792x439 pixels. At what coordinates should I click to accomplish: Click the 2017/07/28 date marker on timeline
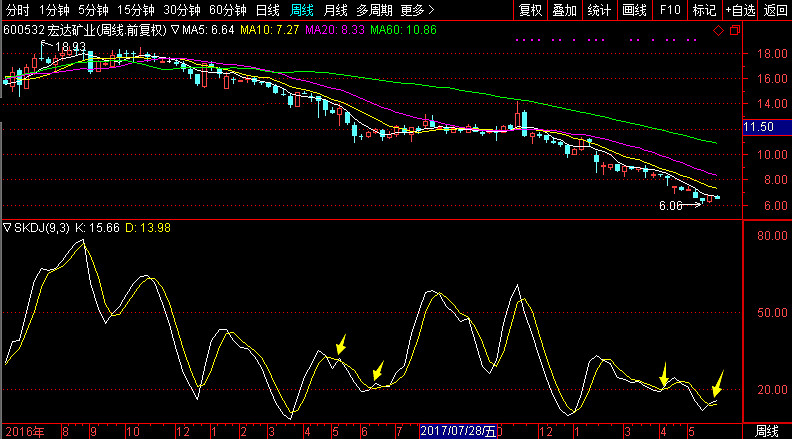(458, 431)
